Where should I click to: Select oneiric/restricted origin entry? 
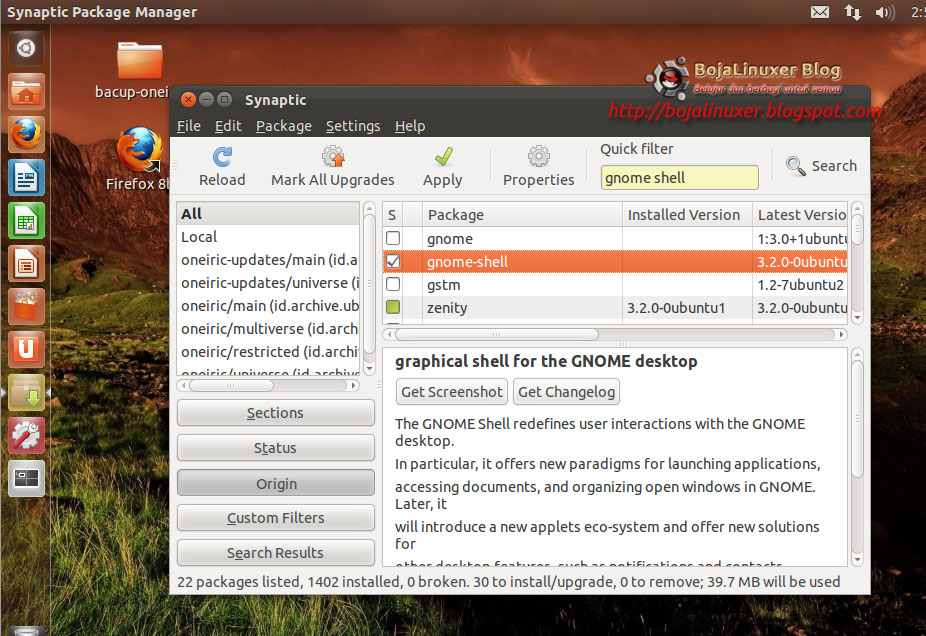click(268, 352)
